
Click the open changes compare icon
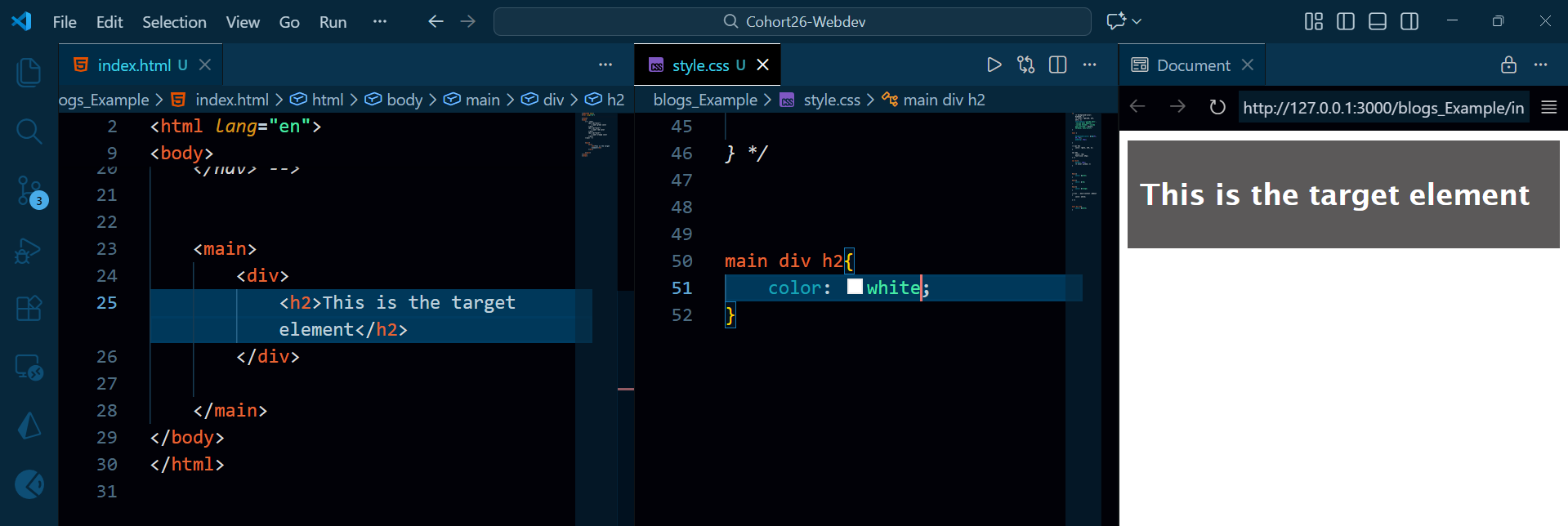tap(1025, 65)
